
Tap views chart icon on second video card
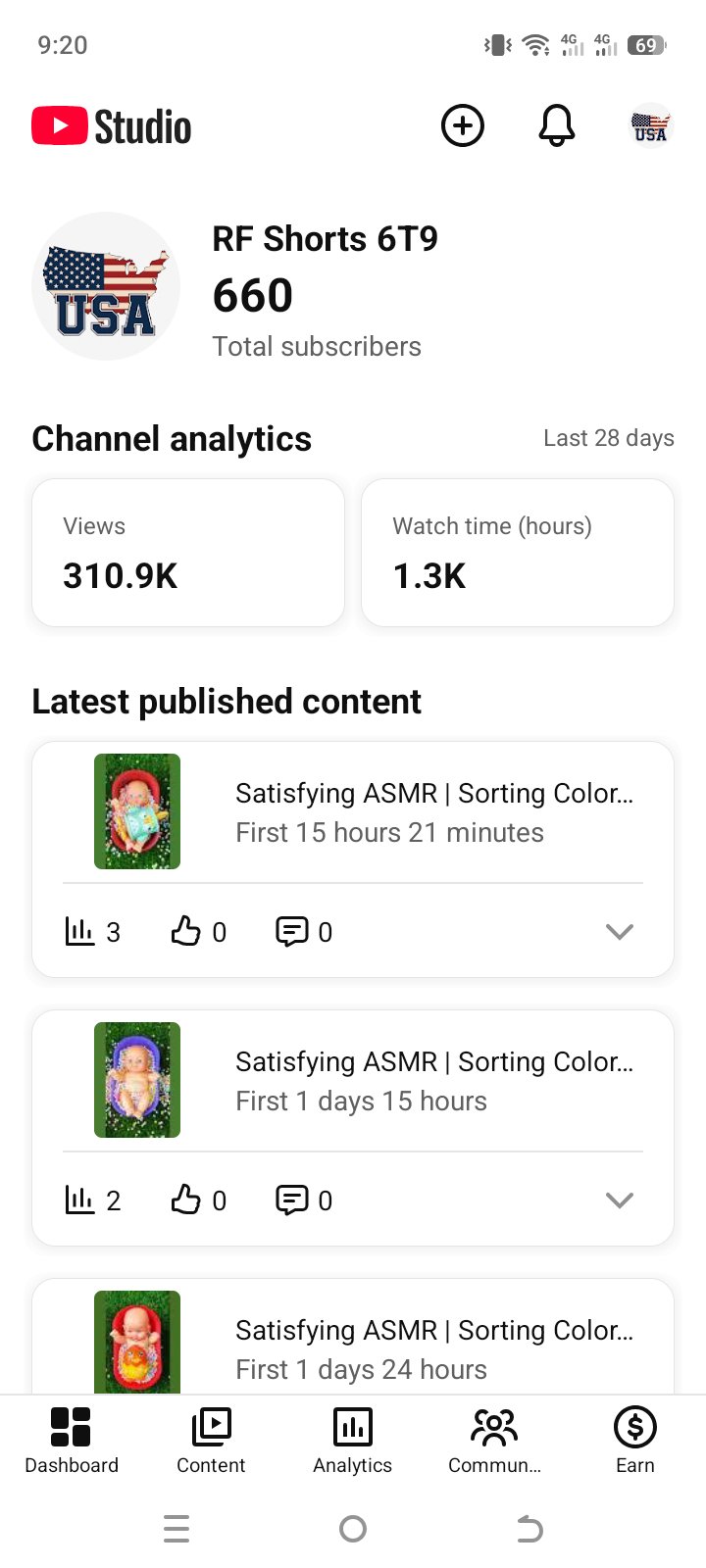pyautogui.click(x=79, y=1200)
